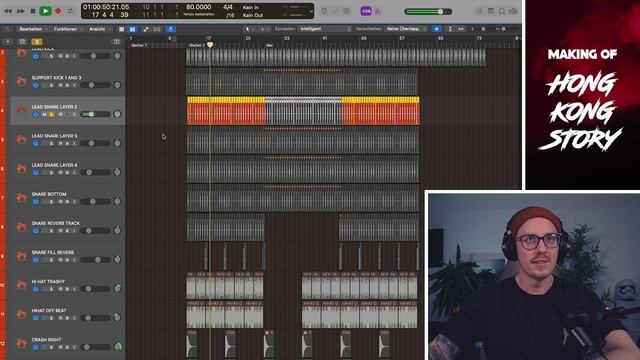Toggle cycle mode button in transport

point(70,11)
